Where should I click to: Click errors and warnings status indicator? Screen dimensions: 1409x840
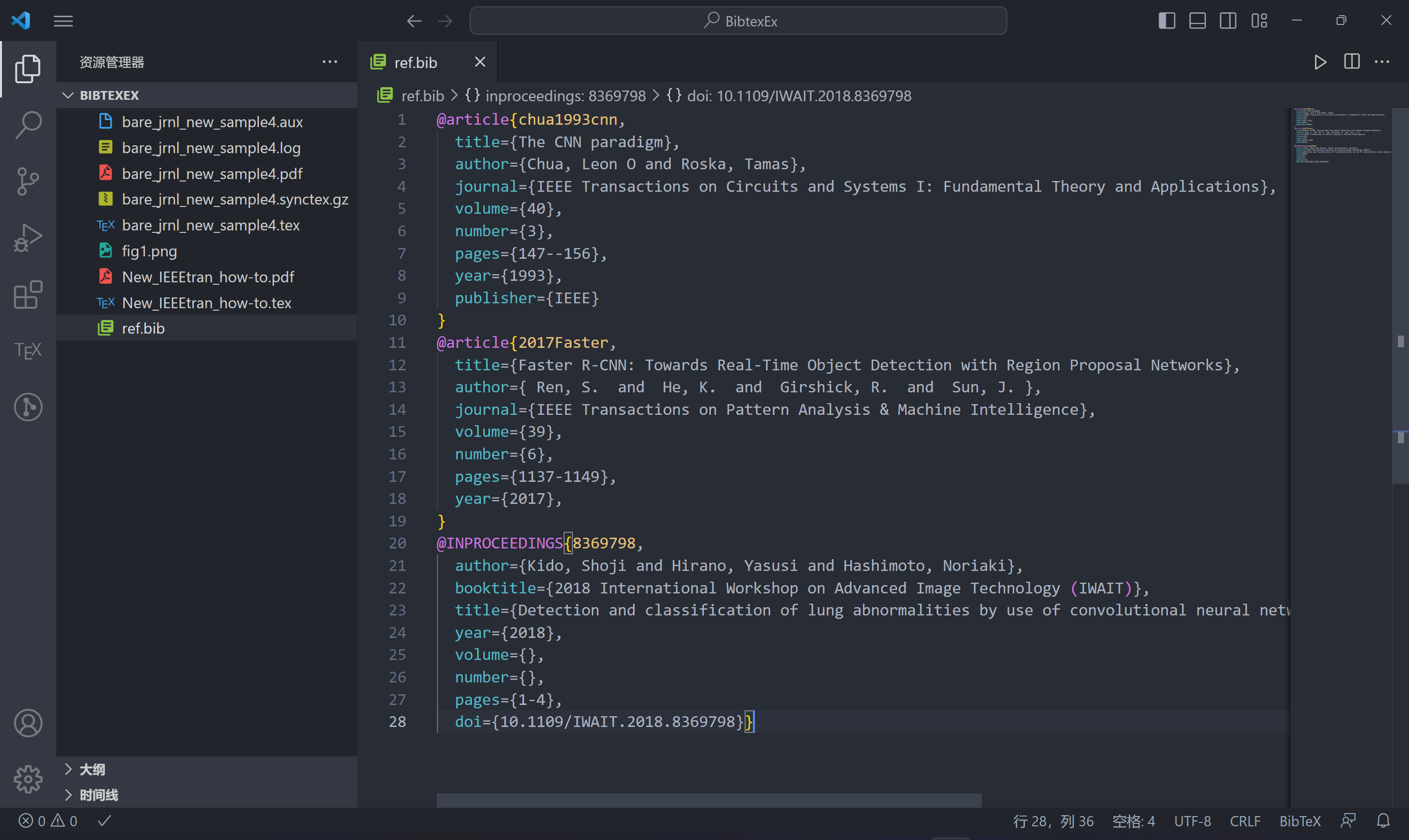(x=48, y=821)
